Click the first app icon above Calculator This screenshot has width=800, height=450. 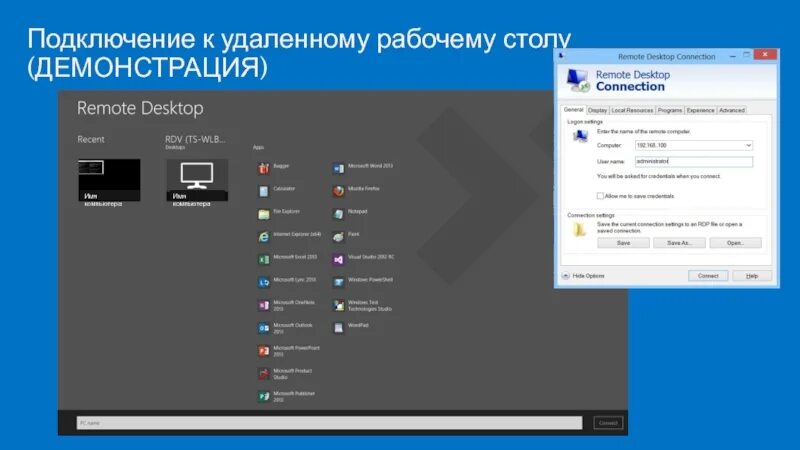click(x=264, y=168)
